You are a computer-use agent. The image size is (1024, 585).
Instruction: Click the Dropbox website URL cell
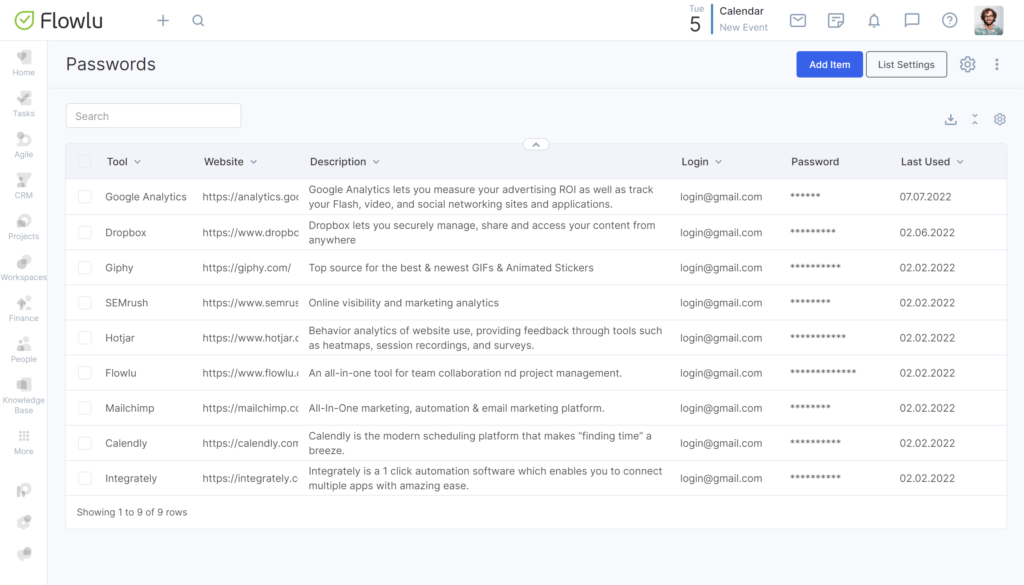250,232
